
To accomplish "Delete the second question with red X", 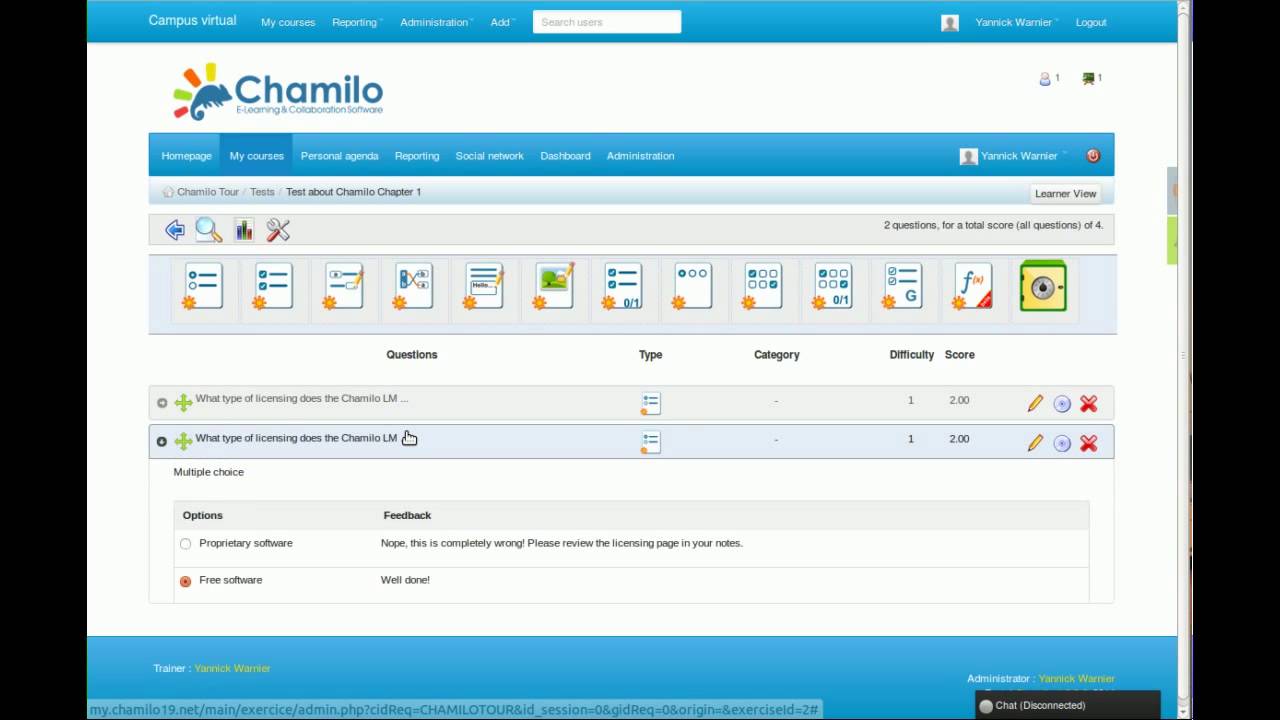I will pyautogui.click(x=1089, y=443).
